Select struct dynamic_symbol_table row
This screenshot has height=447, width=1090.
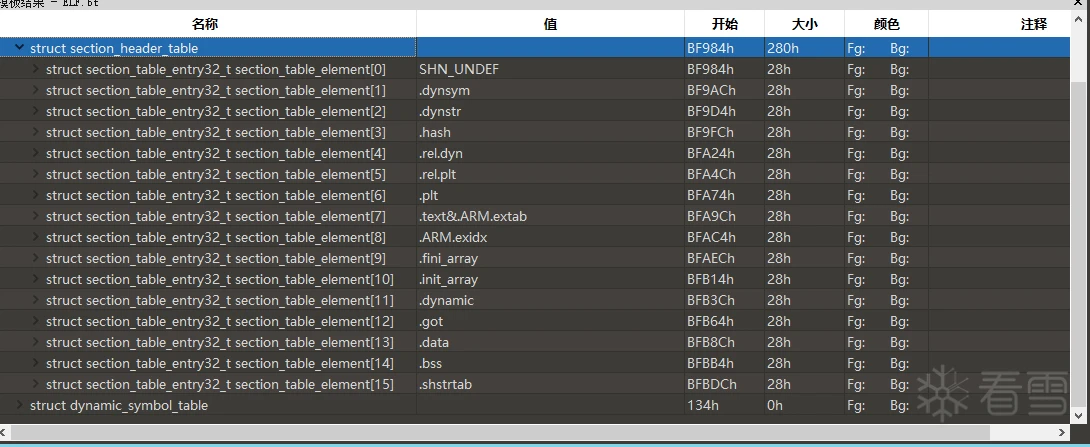[x=535, y=405]
